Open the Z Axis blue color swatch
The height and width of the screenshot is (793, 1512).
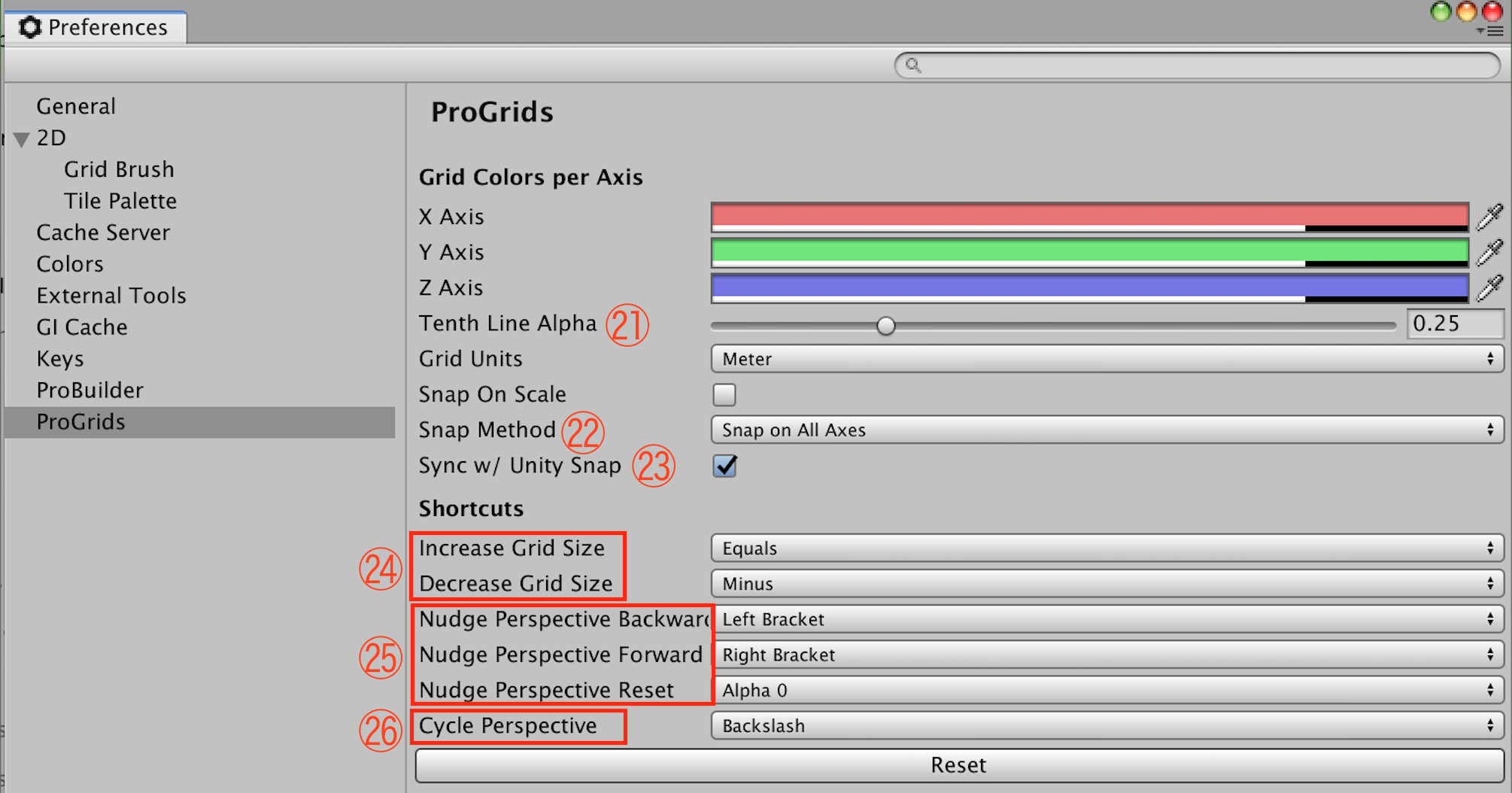1089,287
